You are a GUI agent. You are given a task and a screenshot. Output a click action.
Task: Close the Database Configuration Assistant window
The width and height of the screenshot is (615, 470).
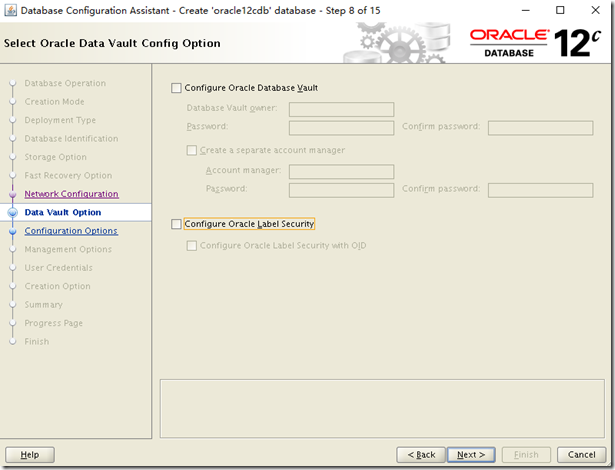(x=595, y=10)
